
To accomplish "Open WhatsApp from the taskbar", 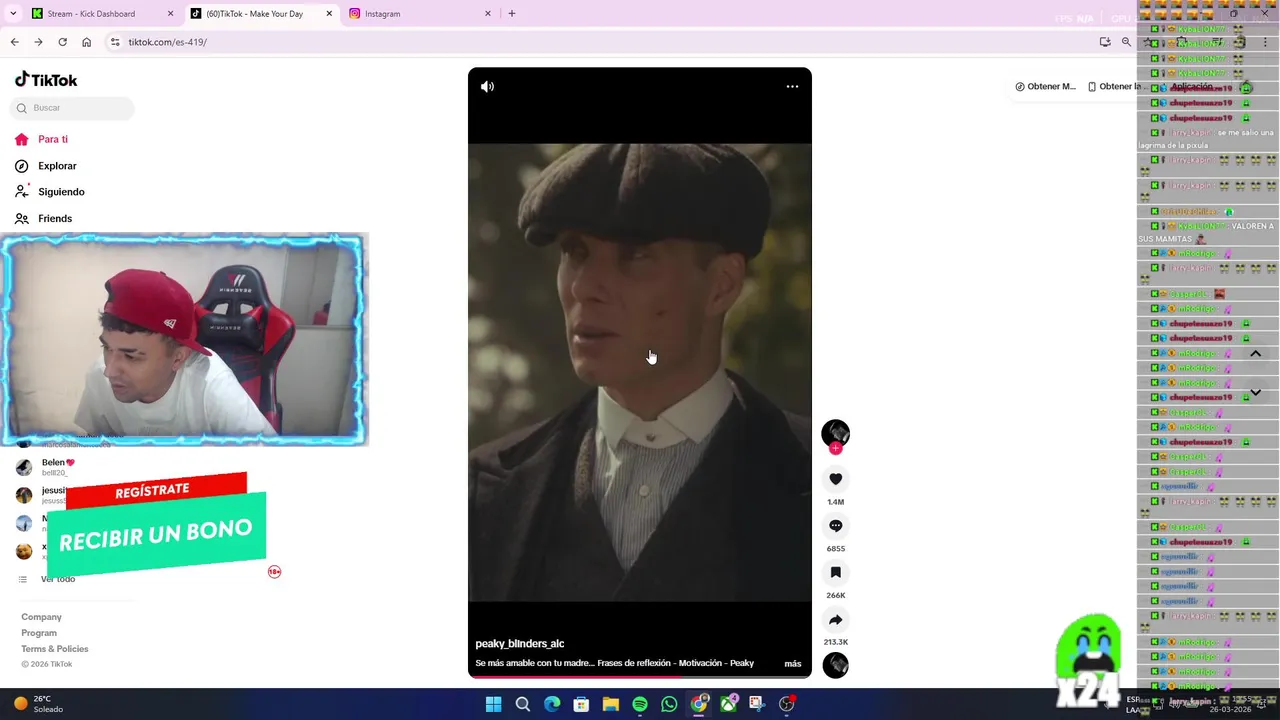I will click(x=669, y=704).
